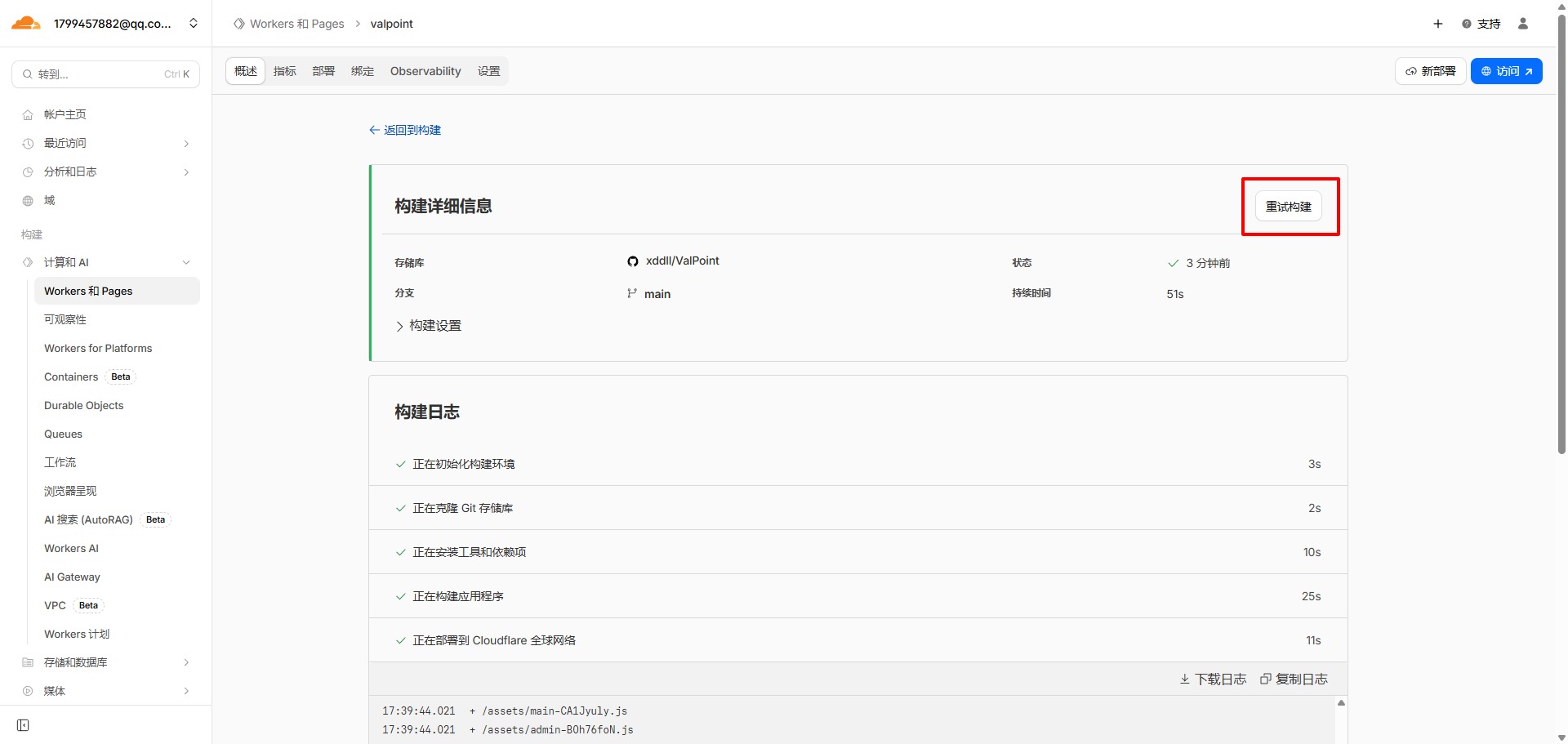Image resolution: width=1568 pixels, height=744 pixels.
Task: Click the 重试构建 button
Action: 1289,207
